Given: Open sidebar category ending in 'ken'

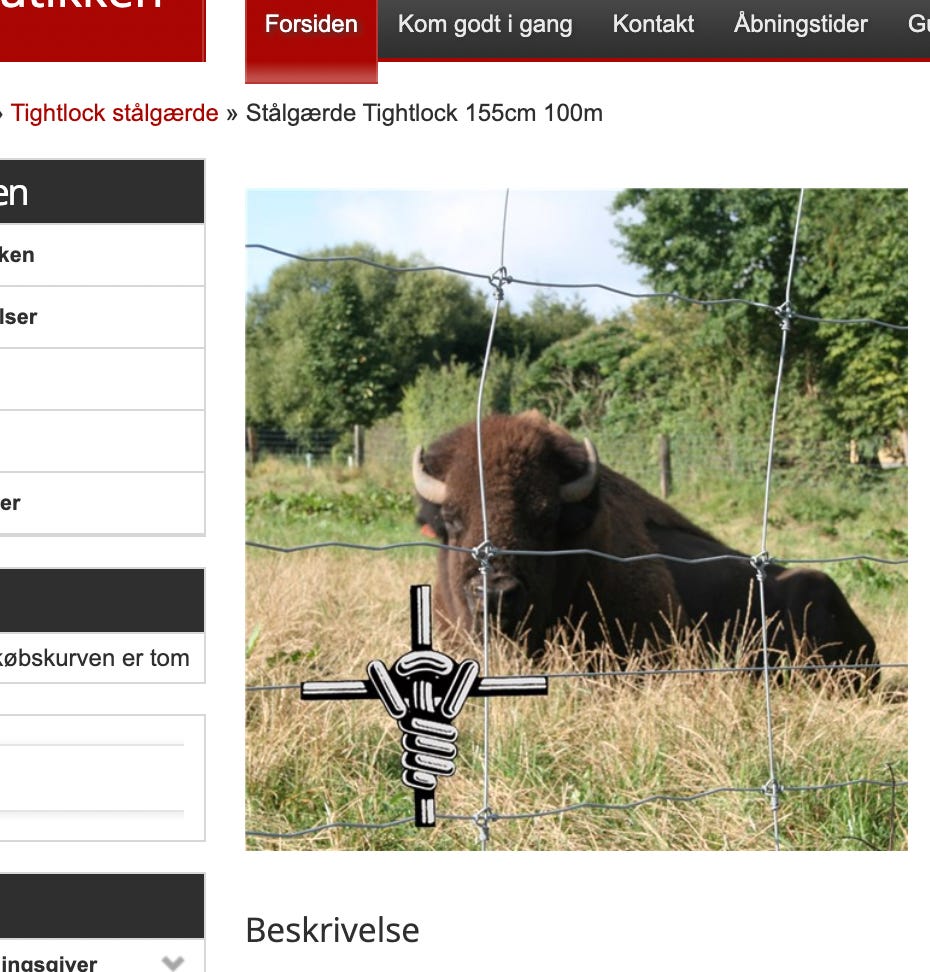Looking at the screenshot, I should tap(102, 255).
